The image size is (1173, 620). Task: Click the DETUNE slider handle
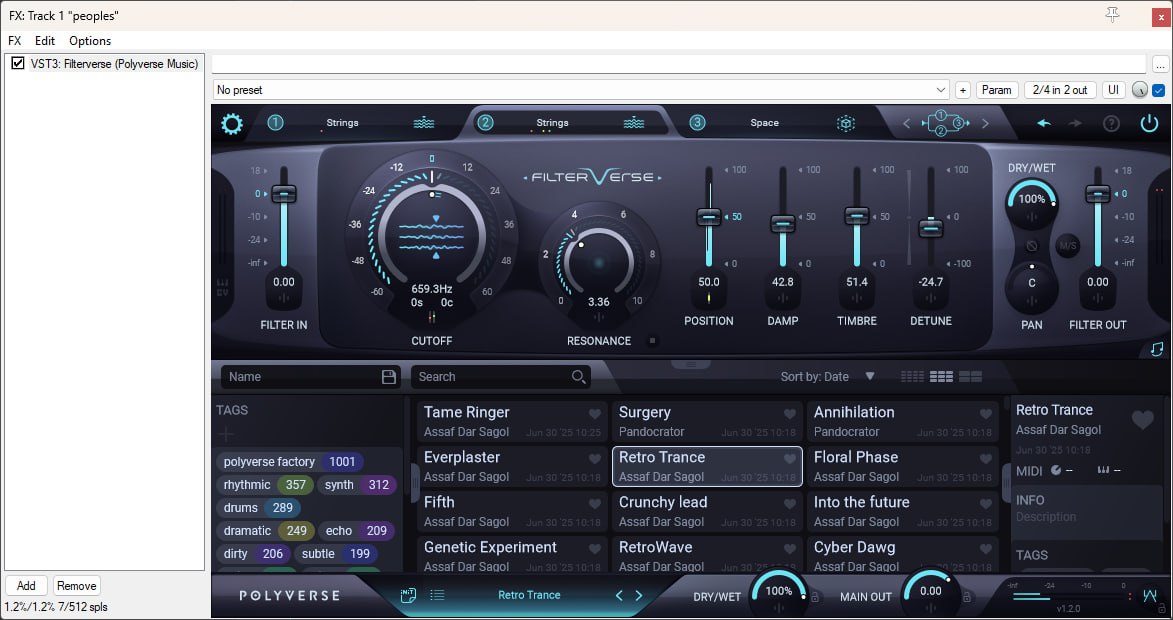tap(931, 227)
